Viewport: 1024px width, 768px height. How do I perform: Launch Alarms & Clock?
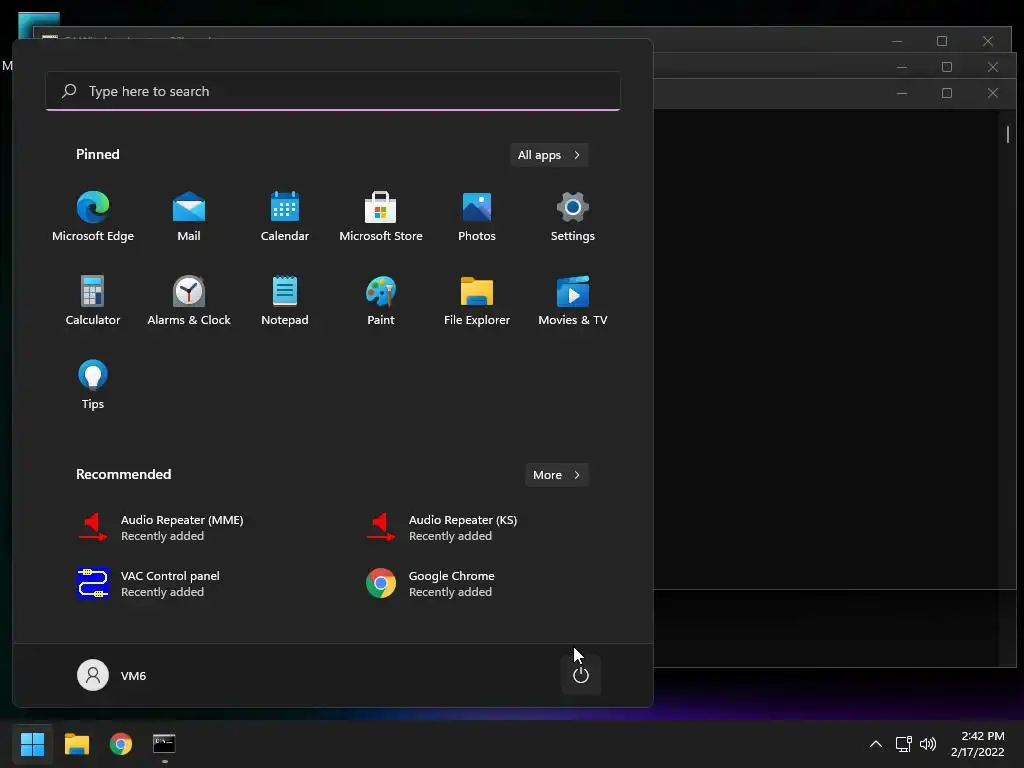[x=189, y=300]
